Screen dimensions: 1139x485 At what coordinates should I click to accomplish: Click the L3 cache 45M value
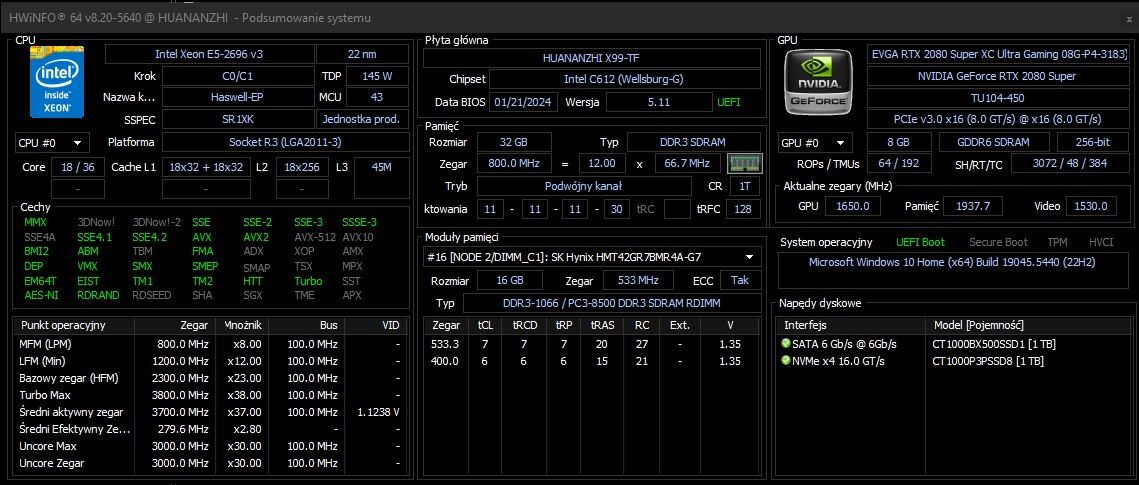[x=381, y=167]
